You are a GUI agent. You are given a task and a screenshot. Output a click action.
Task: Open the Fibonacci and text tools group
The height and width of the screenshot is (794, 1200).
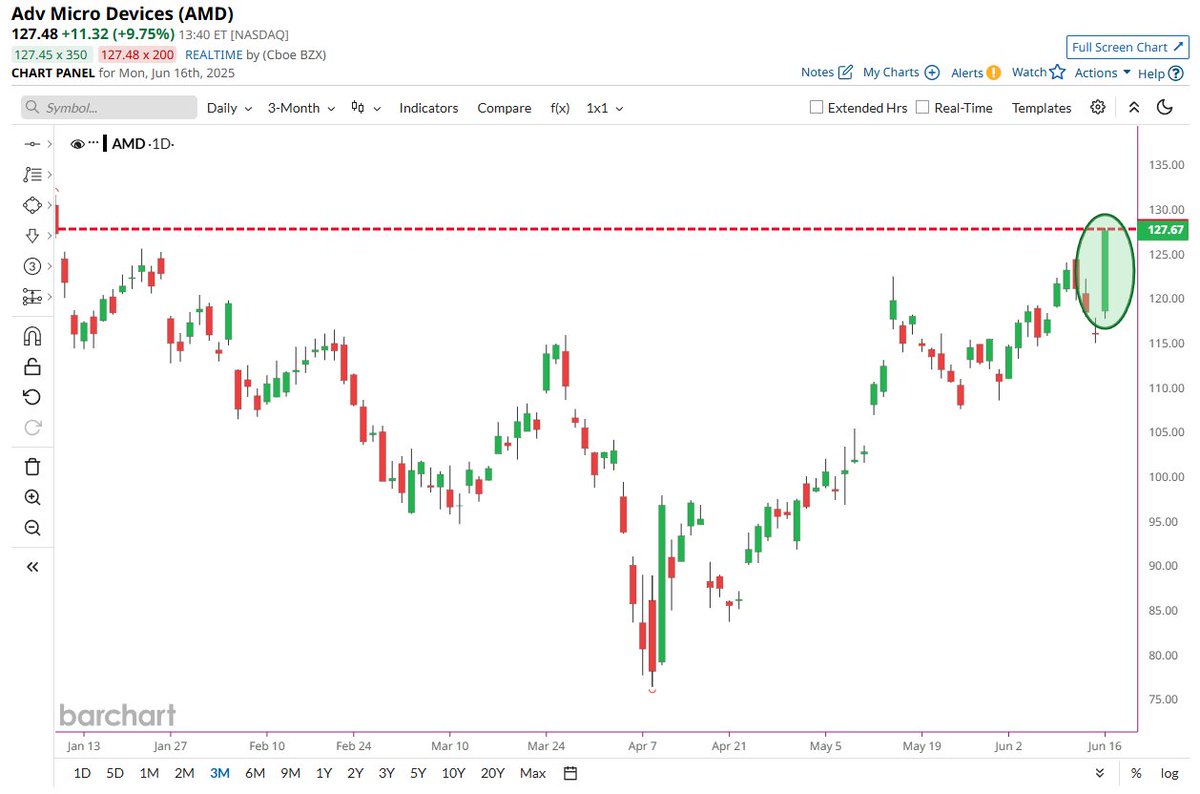(31, 174)
